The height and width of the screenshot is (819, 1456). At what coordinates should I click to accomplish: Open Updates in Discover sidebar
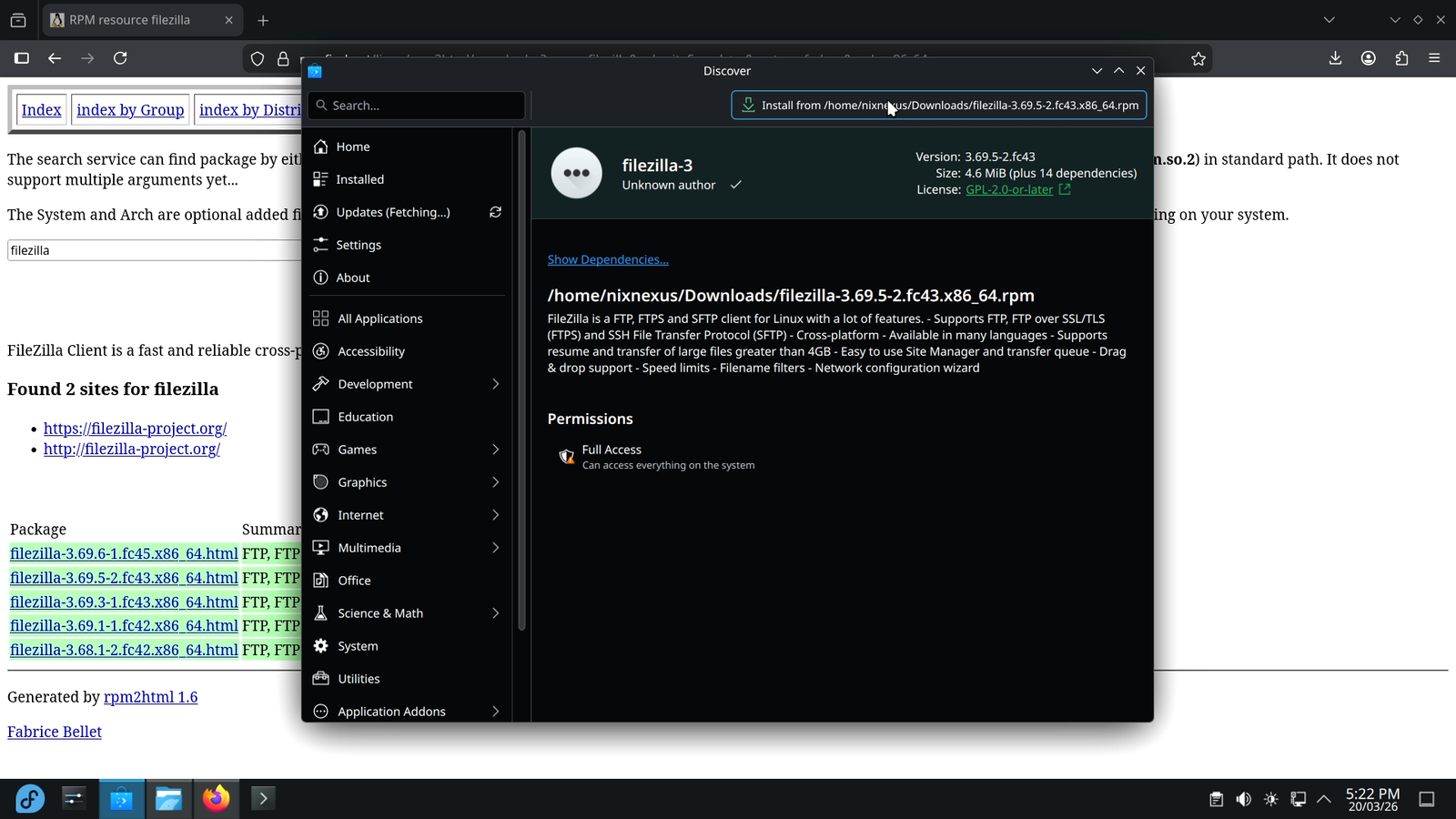pyautogui.click(x=393, y=212)
